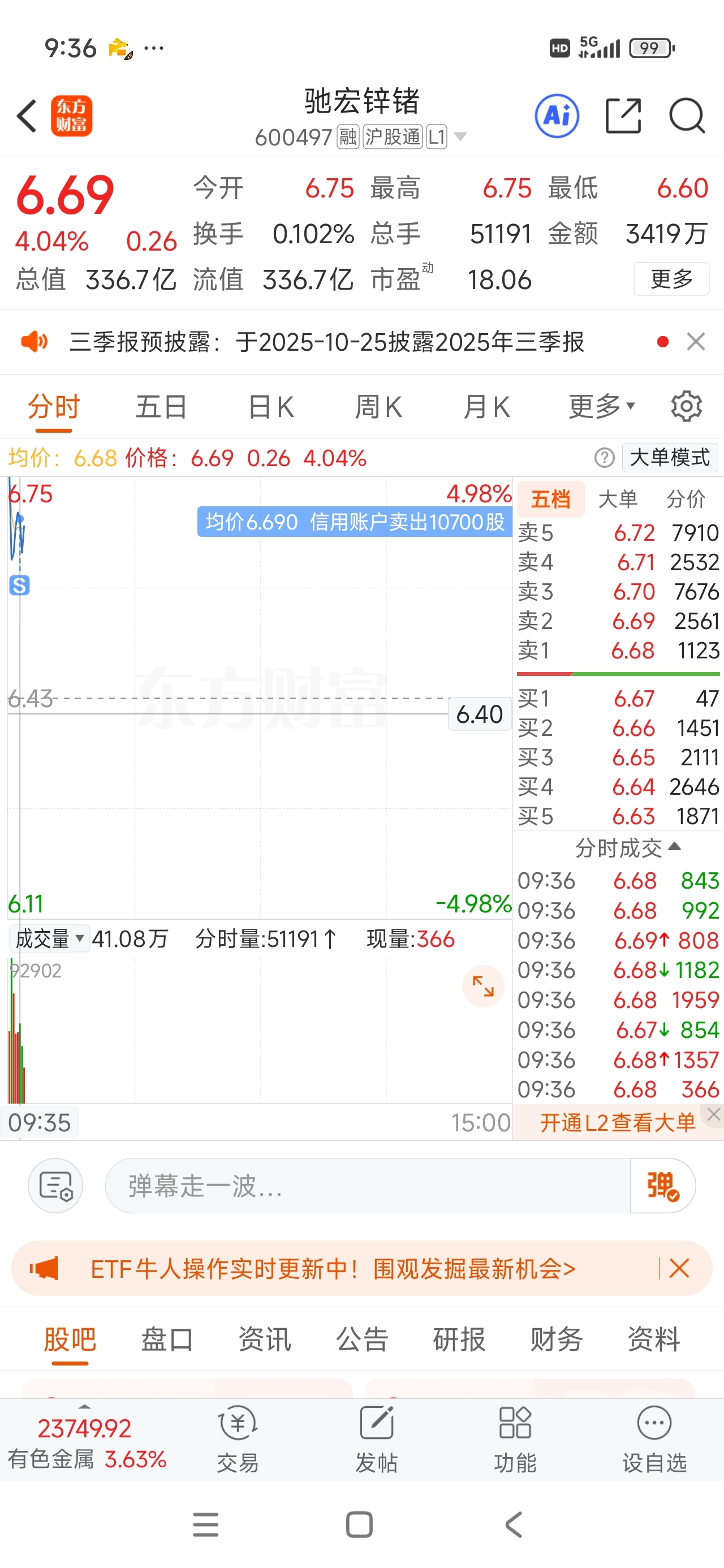Tap Android back button
Screen dimensions: 724x1568
514,1525
